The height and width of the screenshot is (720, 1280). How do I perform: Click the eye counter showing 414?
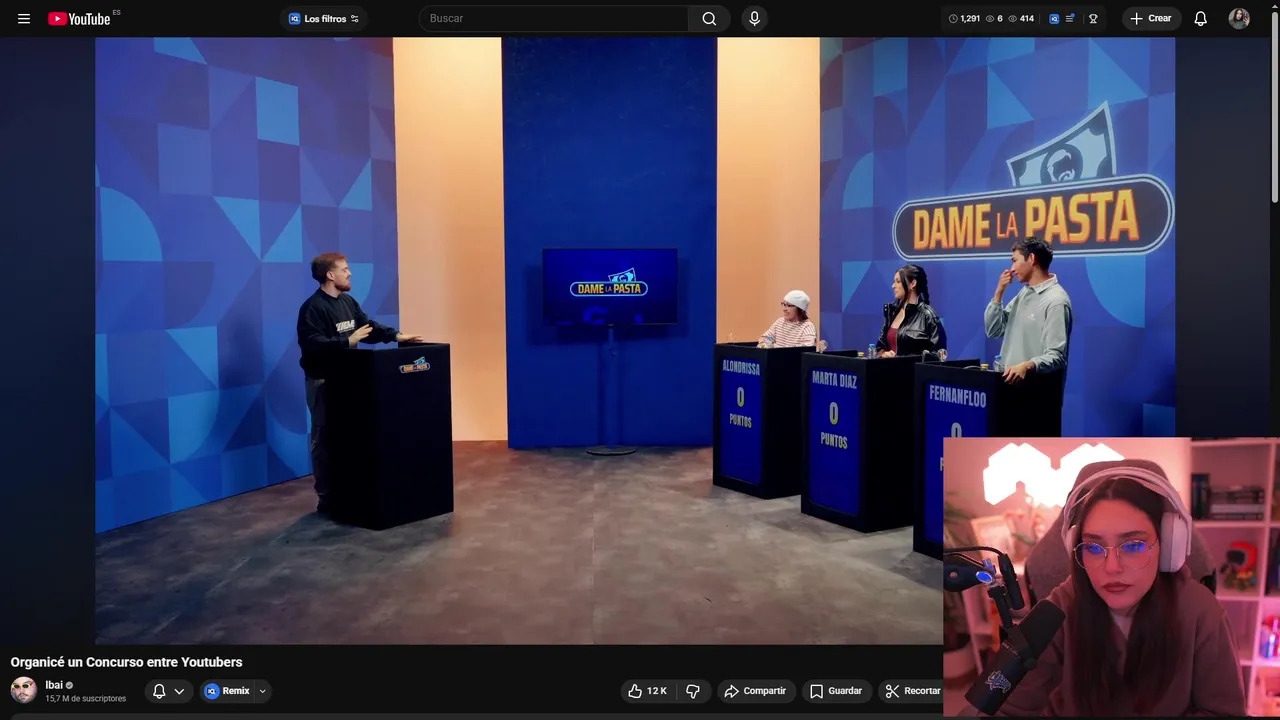[x=1021, y=18]
